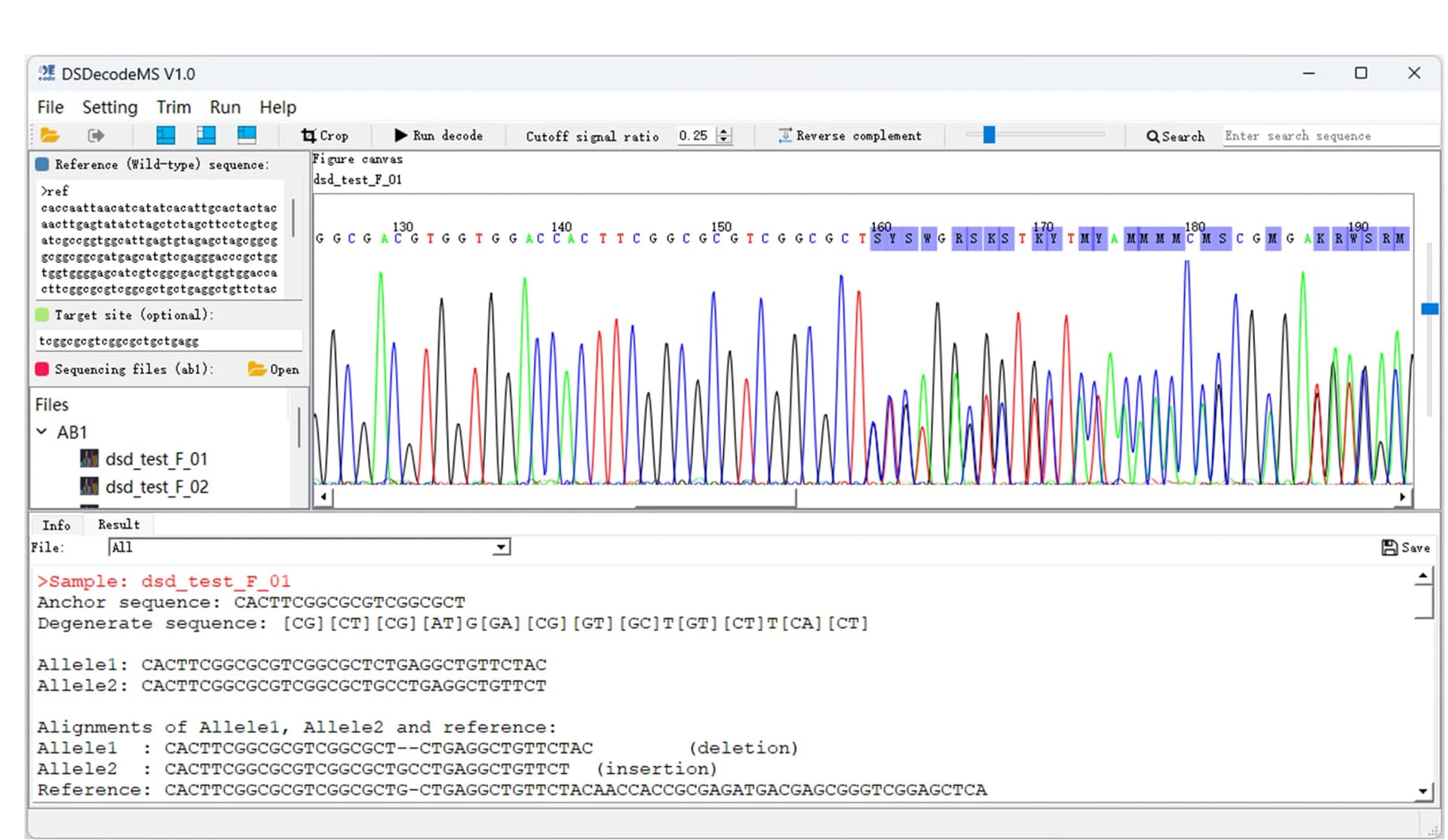This screenshot has width=1448, height=840.
Task: Increase the cutoff signal ratio with the up arrow
Action: 724,131
